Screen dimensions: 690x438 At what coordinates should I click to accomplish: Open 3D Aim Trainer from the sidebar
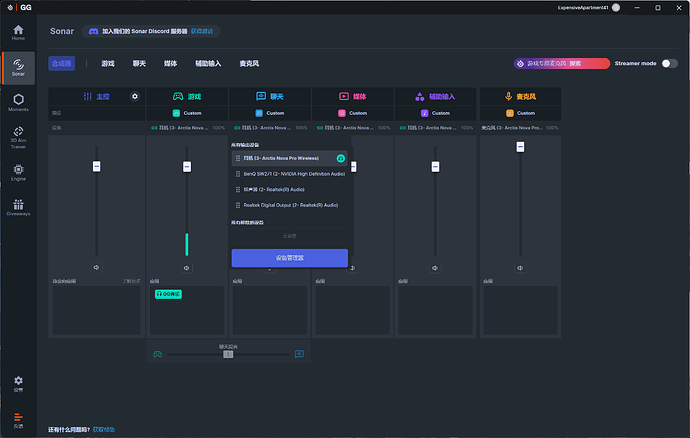point(18,134)
